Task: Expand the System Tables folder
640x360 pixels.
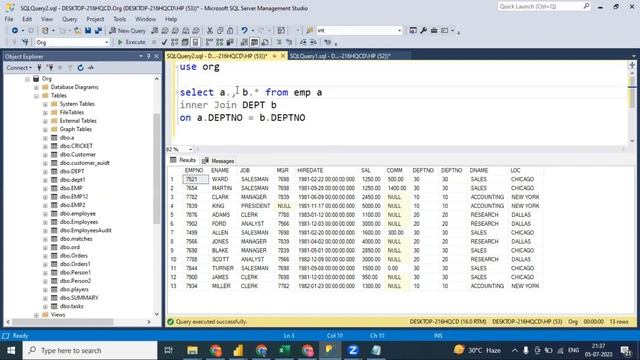Action: tap(45, 104)
